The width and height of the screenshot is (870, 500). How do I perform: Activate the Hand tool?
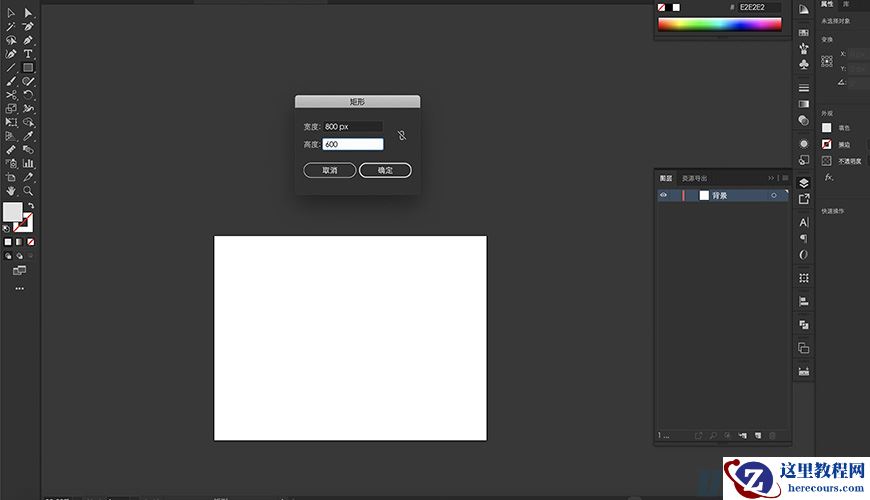[x=11, y=190]
